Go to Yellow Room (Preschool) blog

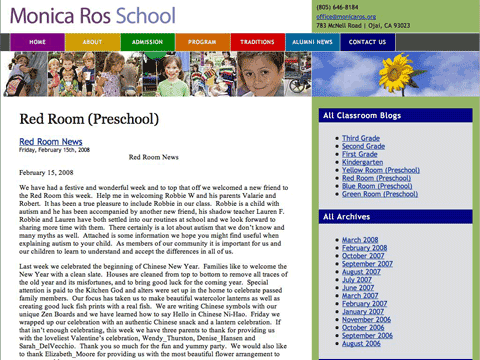click(x=381, y=170)
